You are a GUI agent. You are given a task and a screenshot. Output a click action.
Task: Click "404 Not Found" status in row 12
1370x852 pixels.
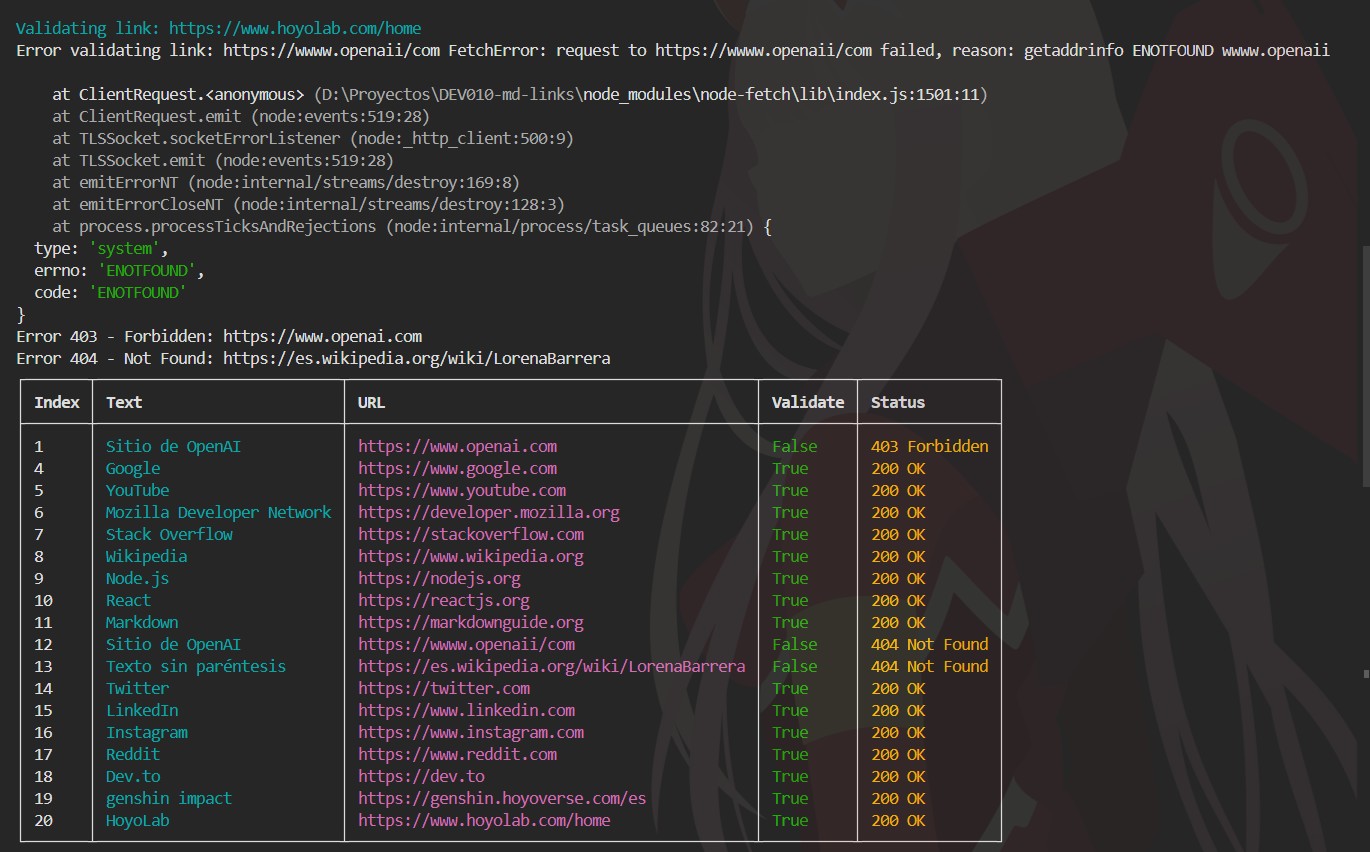(x=930, y=644)
